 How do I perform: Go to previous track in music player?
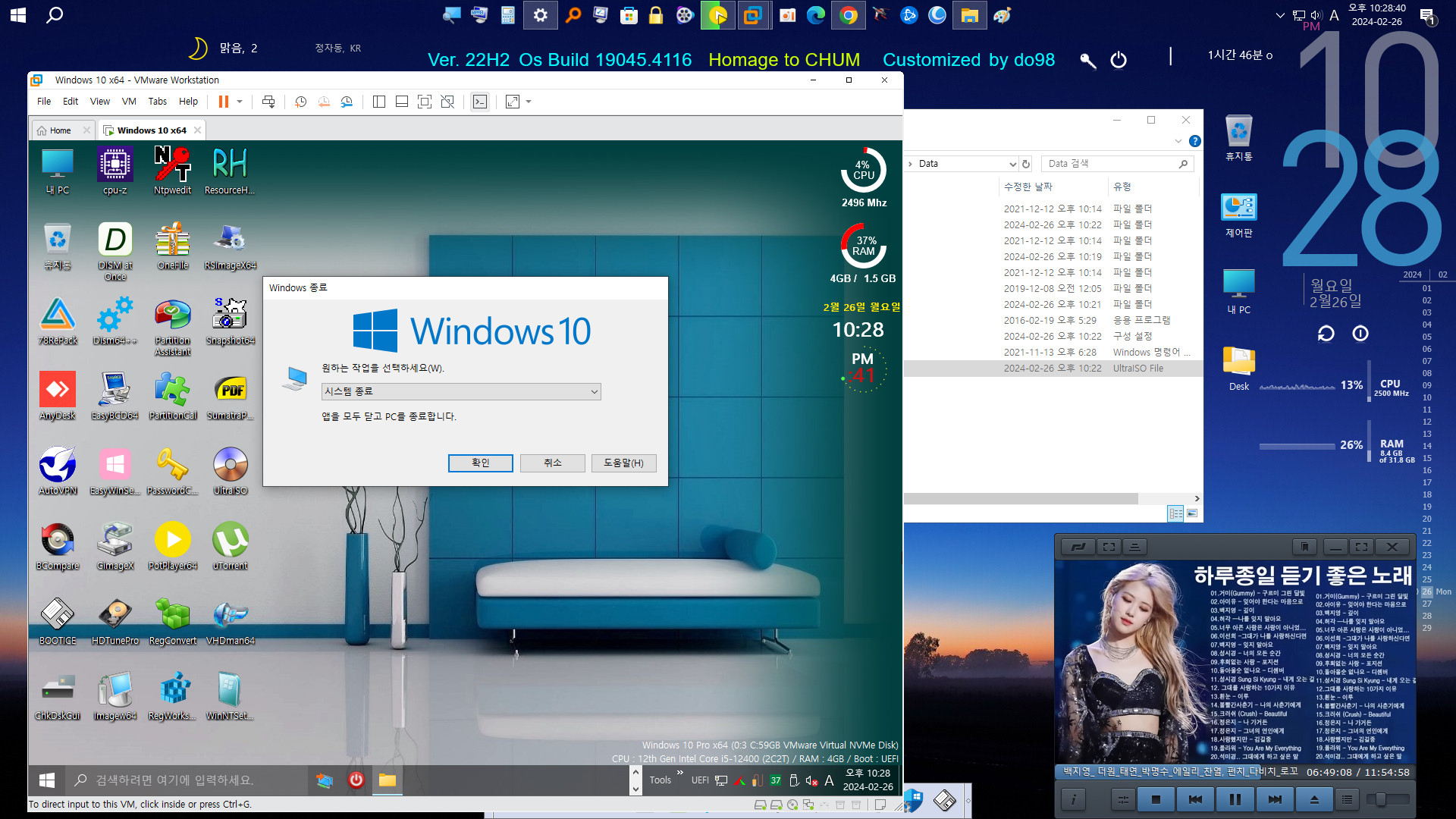coord(1196,799)
